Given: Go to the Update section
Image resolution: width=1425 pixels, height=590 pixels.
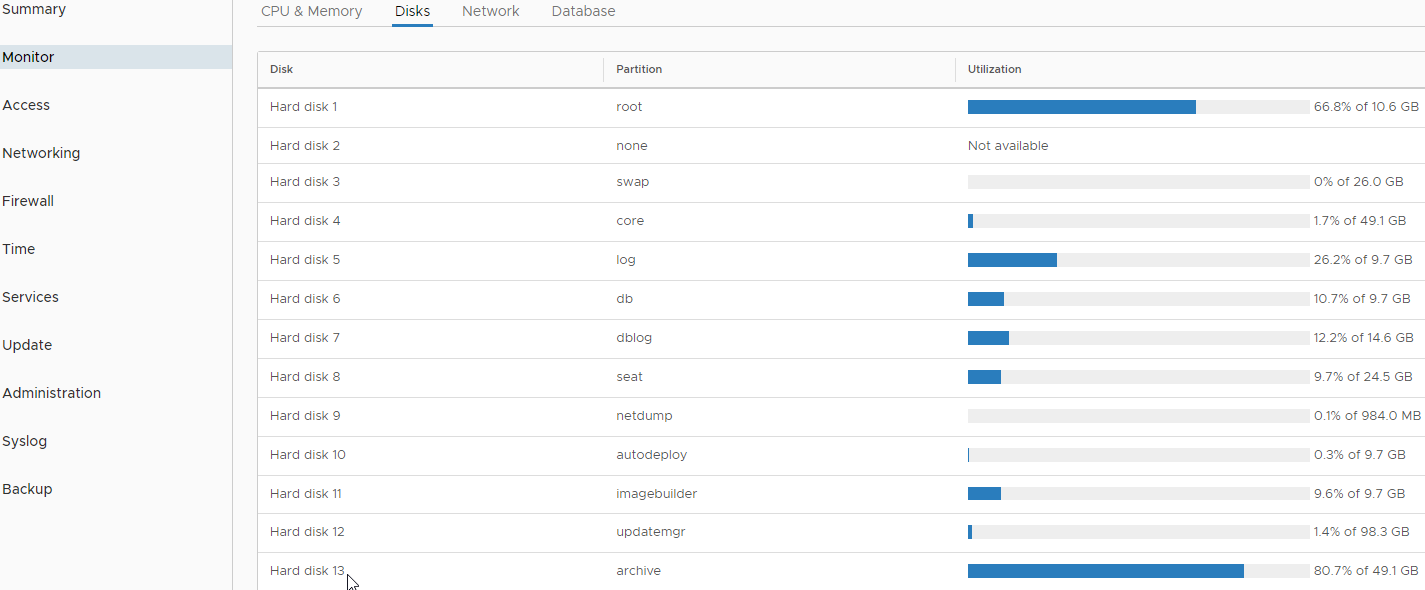Looking at the screenshot, I should [x=27, y=345].
